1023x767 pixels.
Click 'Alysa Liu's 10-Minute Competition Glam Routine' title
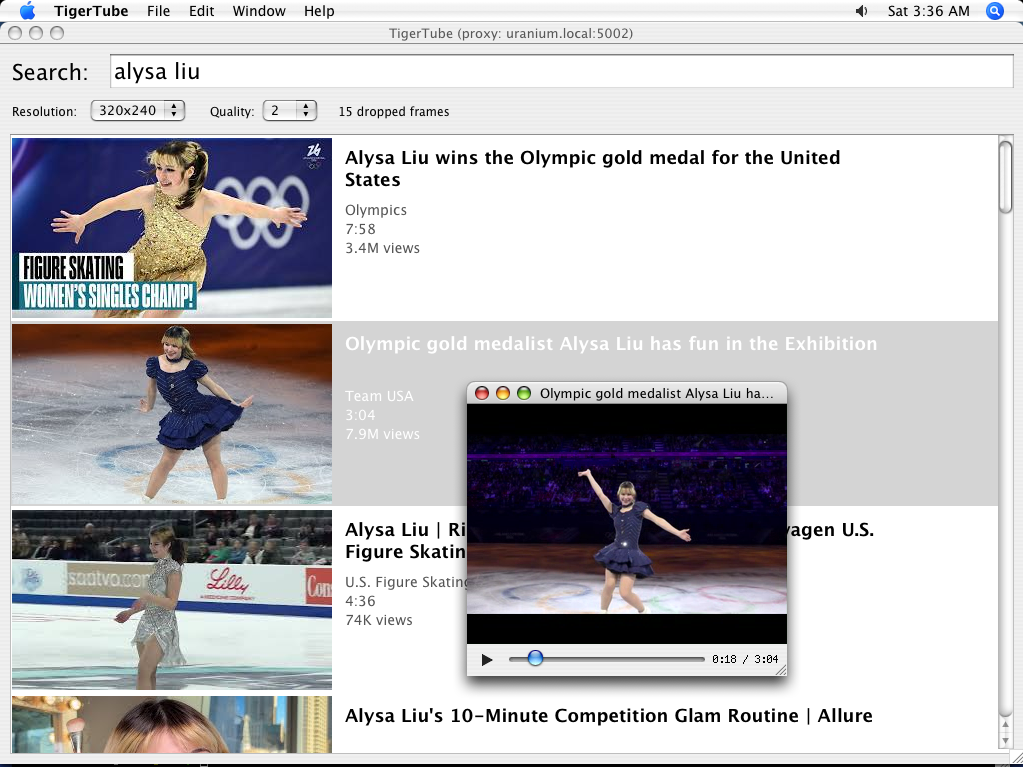(609, 715)
